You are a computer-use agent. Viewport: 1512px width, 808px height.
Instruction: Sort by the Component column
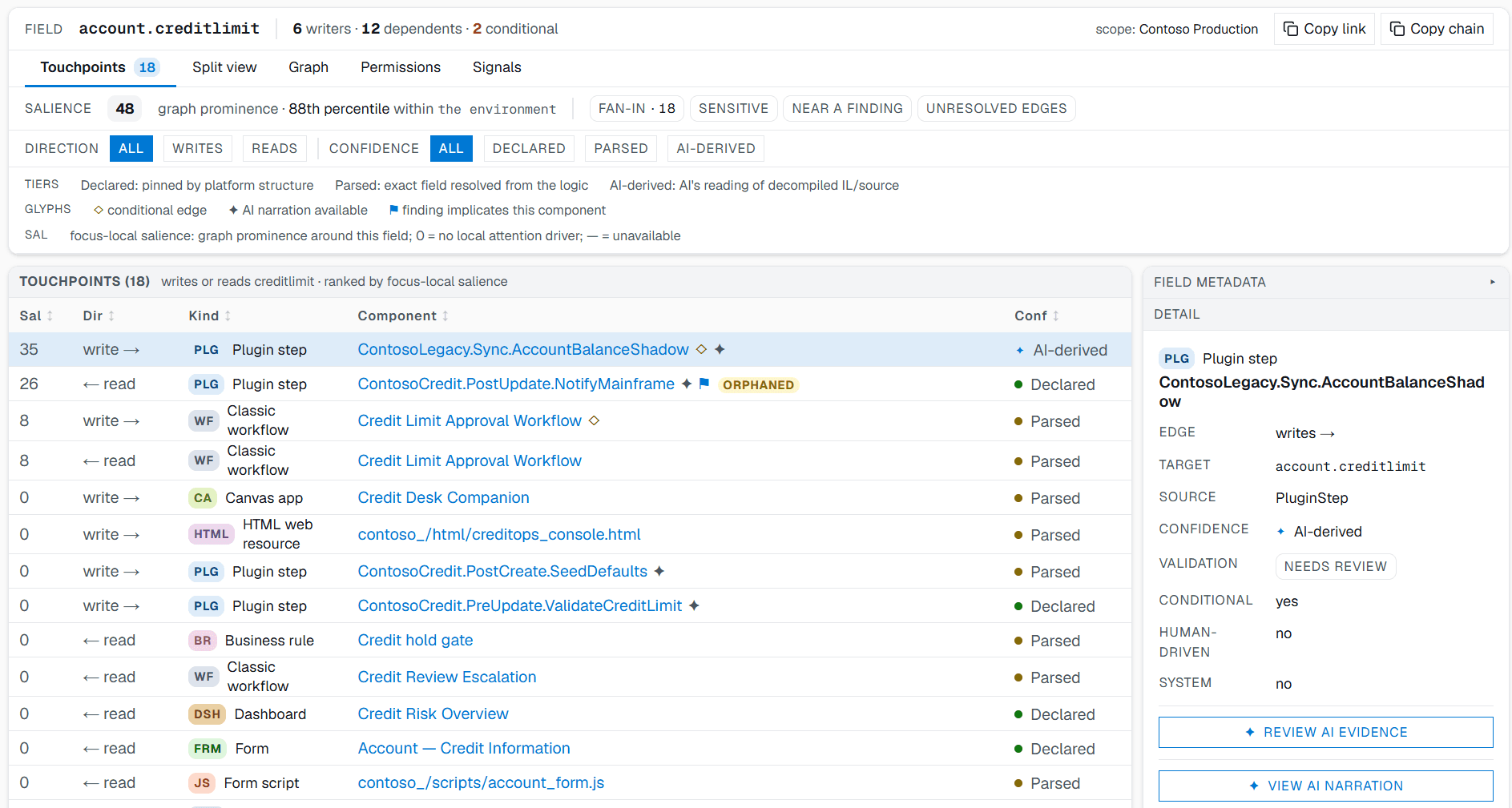tap(403, 316)
